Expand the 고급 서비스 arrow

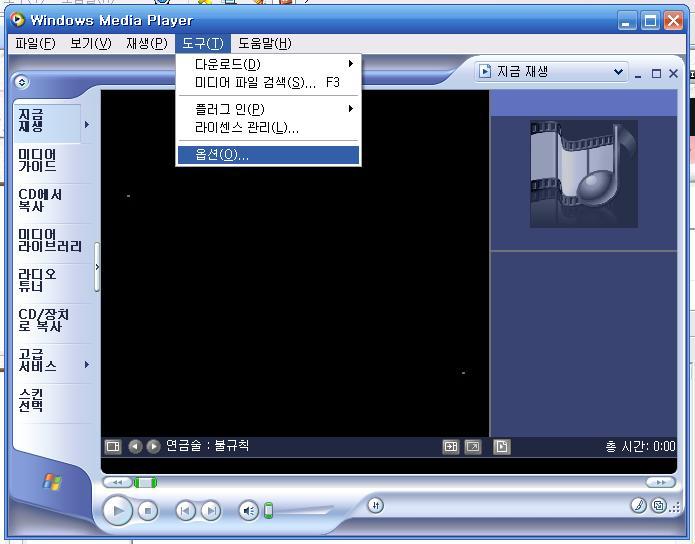coord(87,364)
